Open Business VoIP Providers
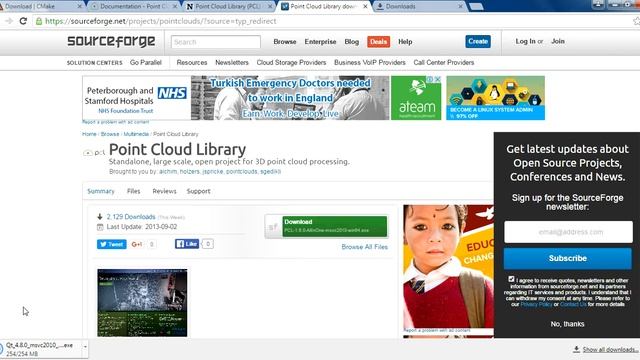The image size is (640, 360). [x=370, y=62]
